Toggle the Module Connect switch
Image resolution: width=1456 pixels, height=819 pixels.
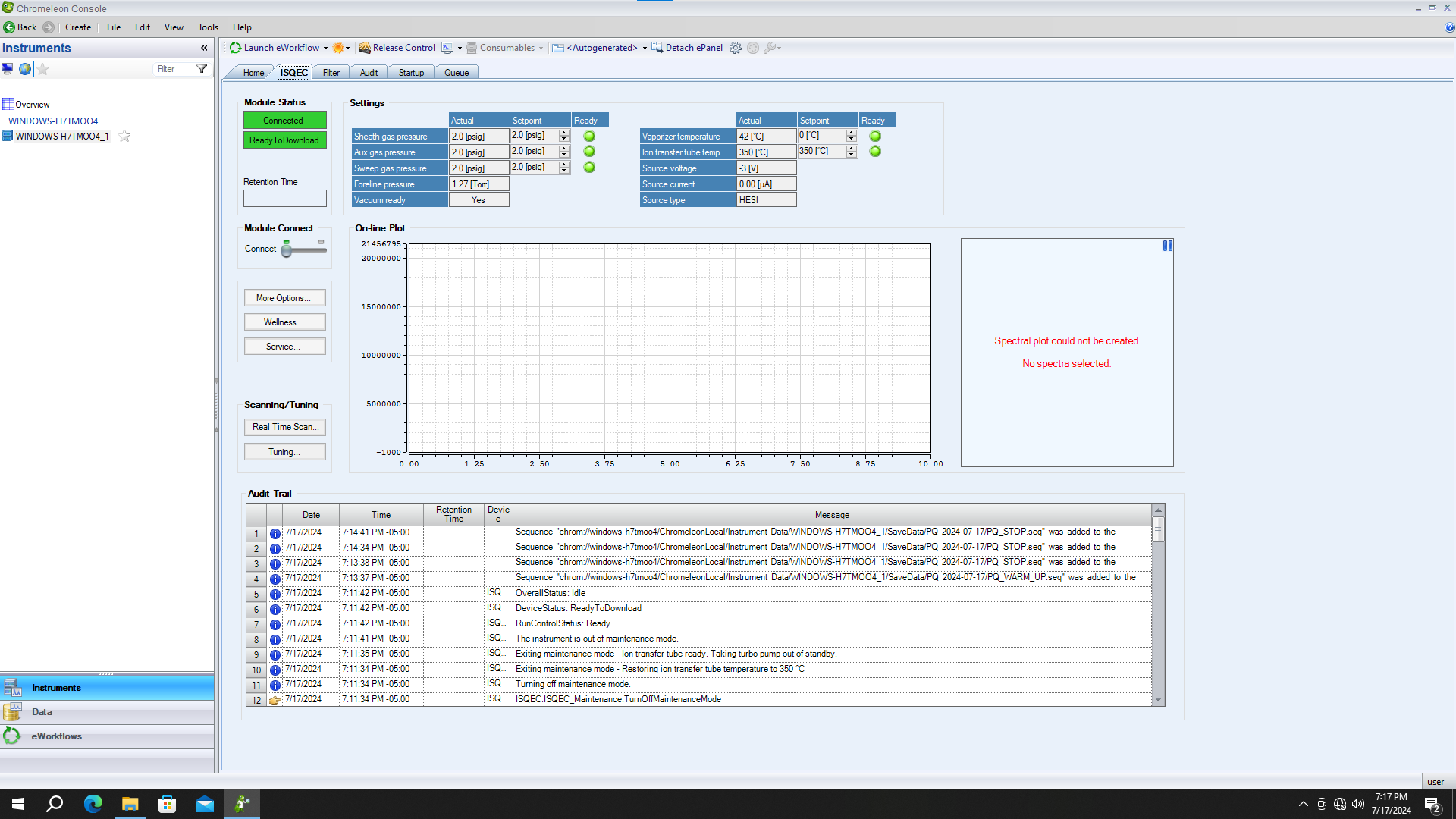click(x=303, y=249)
